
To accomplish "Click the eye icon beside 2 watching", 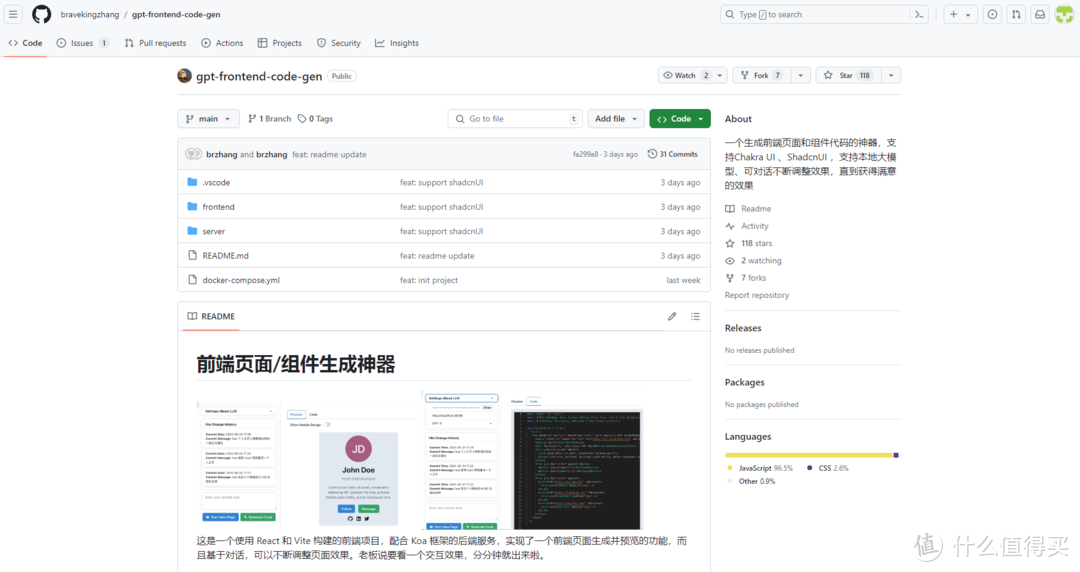I will pos(730,261).
